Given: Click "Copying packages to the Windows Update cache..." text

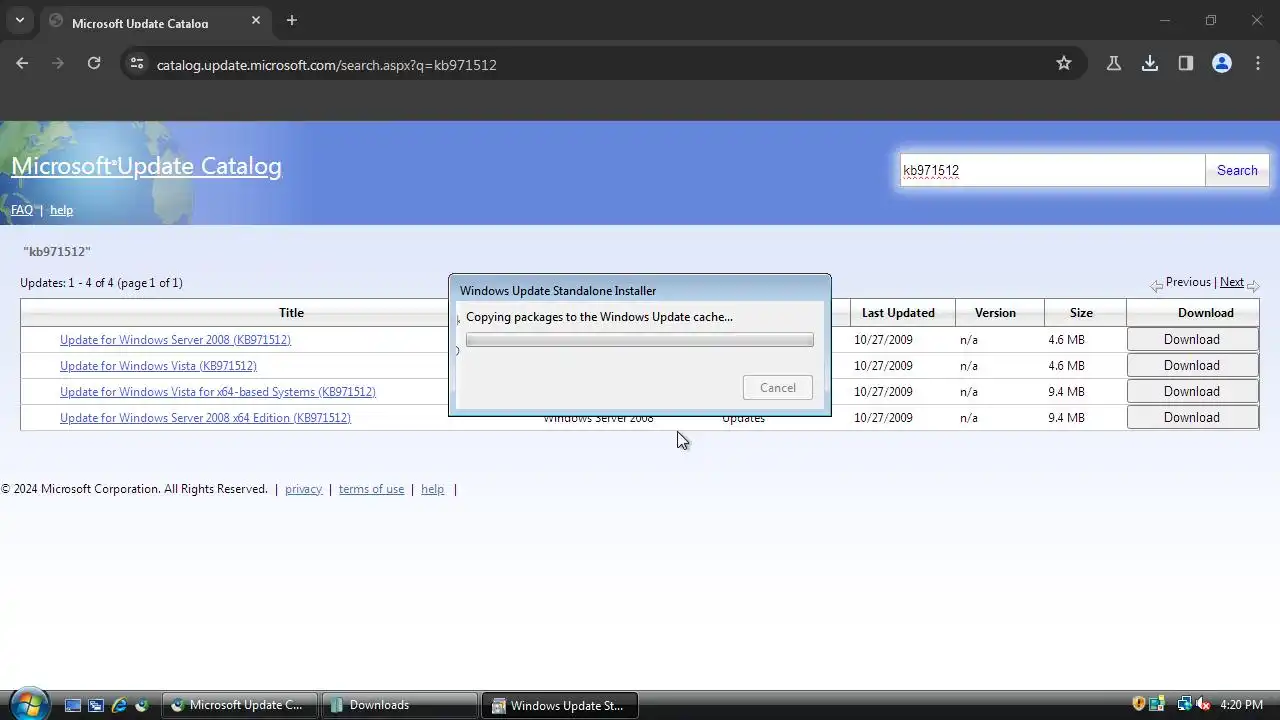Looking at the screenshot, I should click(x=599, y=317).
